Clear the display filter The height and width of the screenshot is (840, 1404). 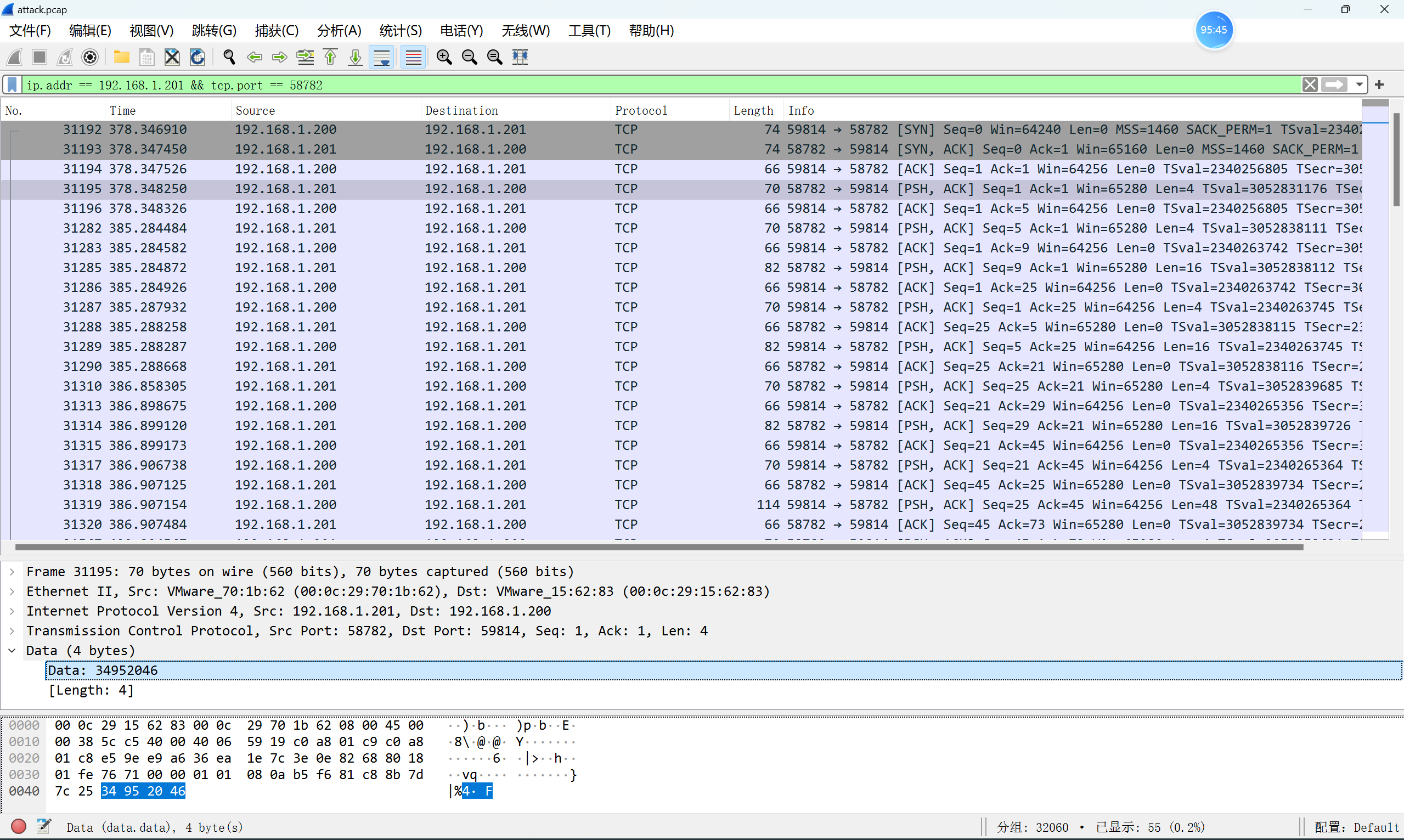tap(1310, 85)
